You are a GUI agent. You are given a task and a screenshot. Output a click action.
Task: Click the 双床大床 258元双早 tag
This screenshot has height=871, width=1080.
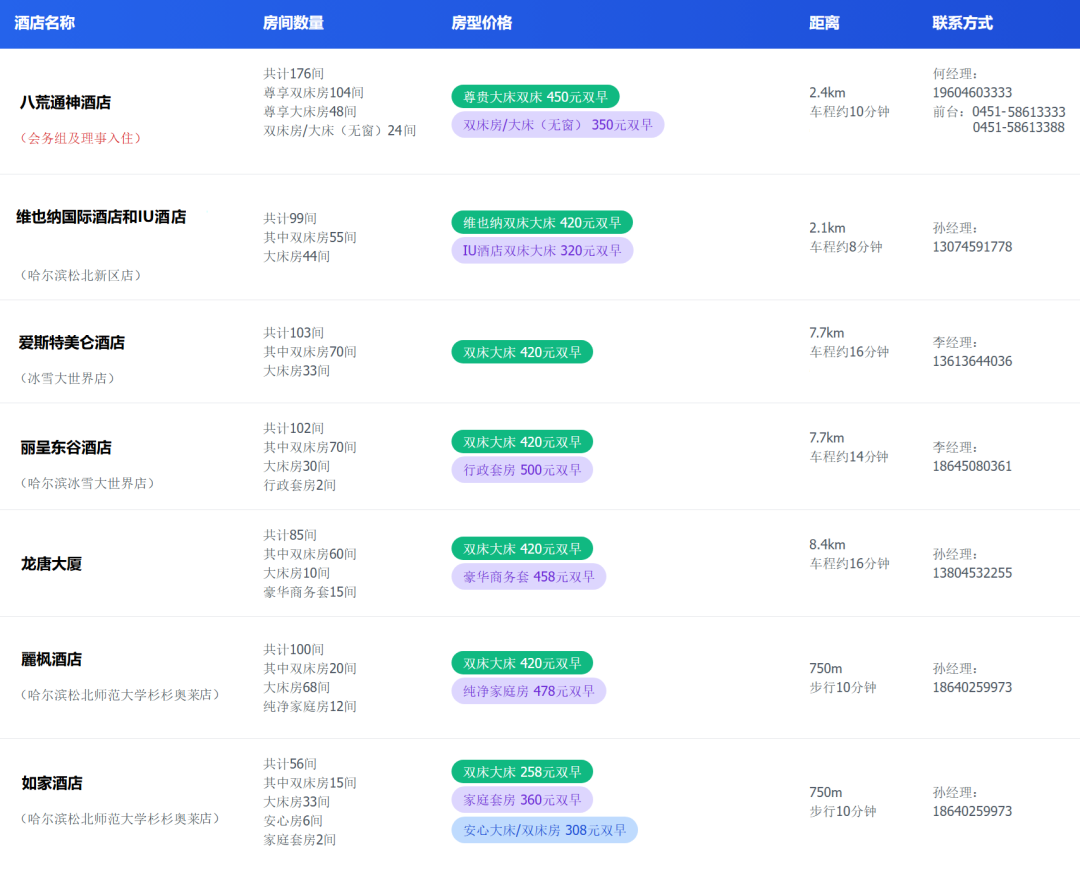point(522,771)
